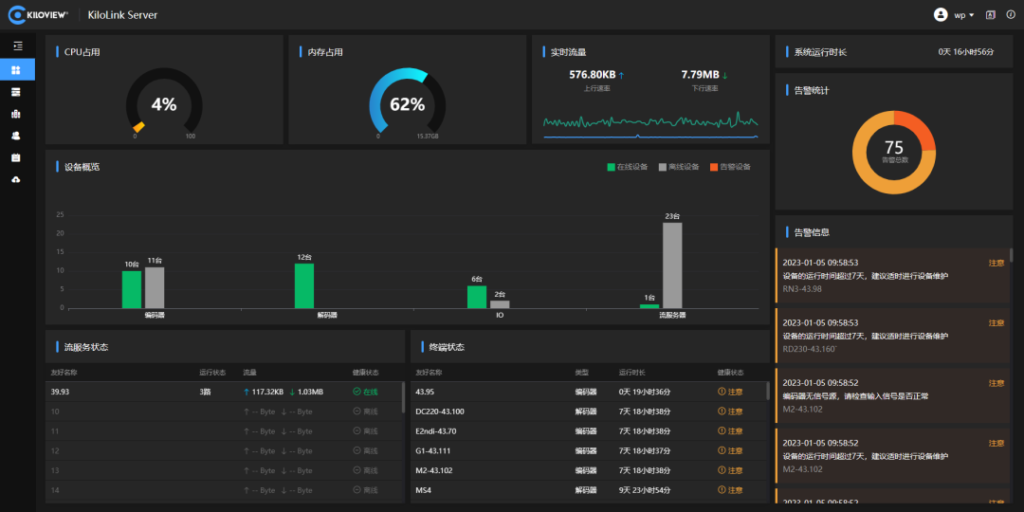1024x512 pixels.
Task: Toggle the green 在线设备 legend item
Action: (x=627, y=167)
